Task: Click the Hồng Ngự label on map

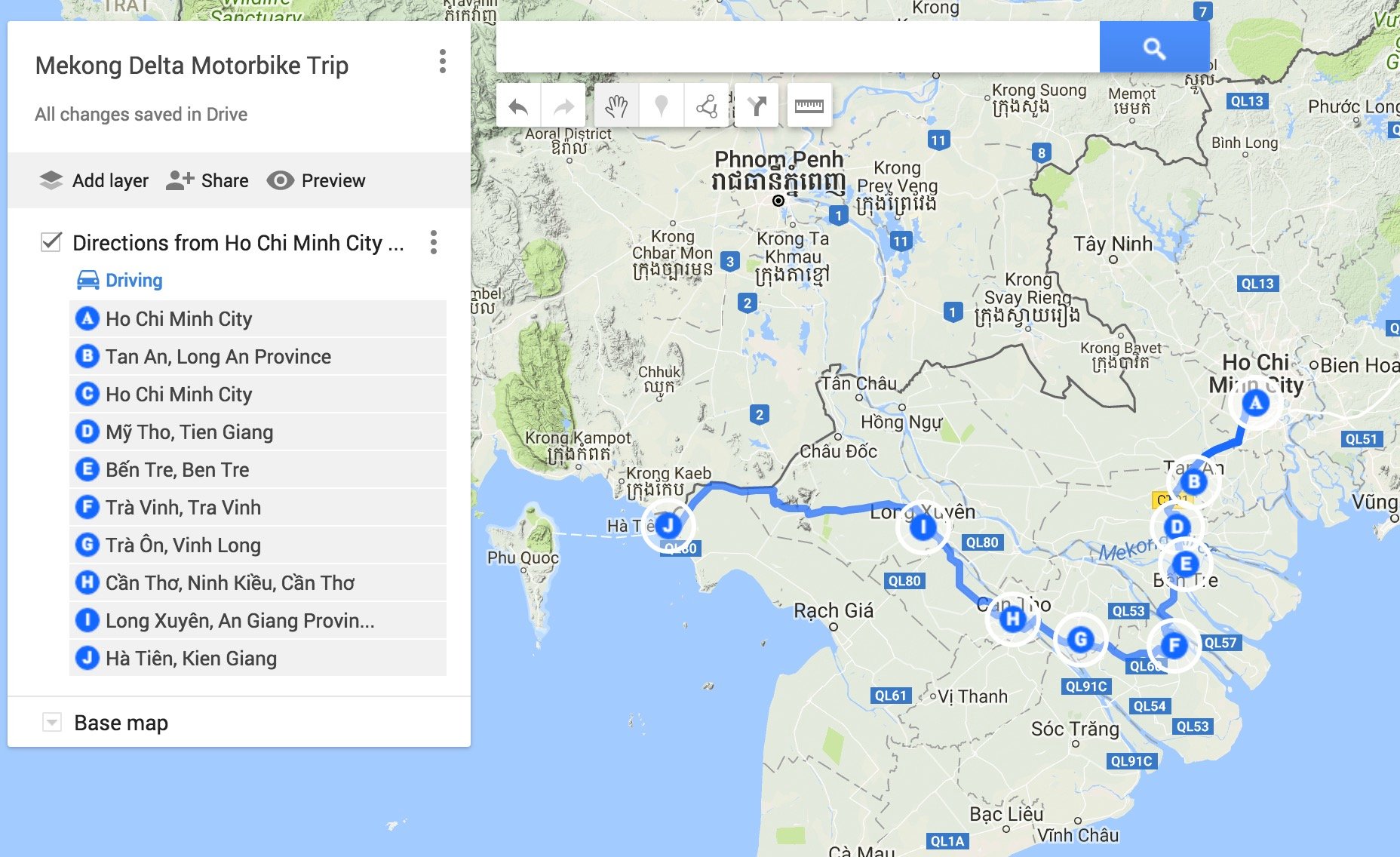Action: (x=901, y=422)
